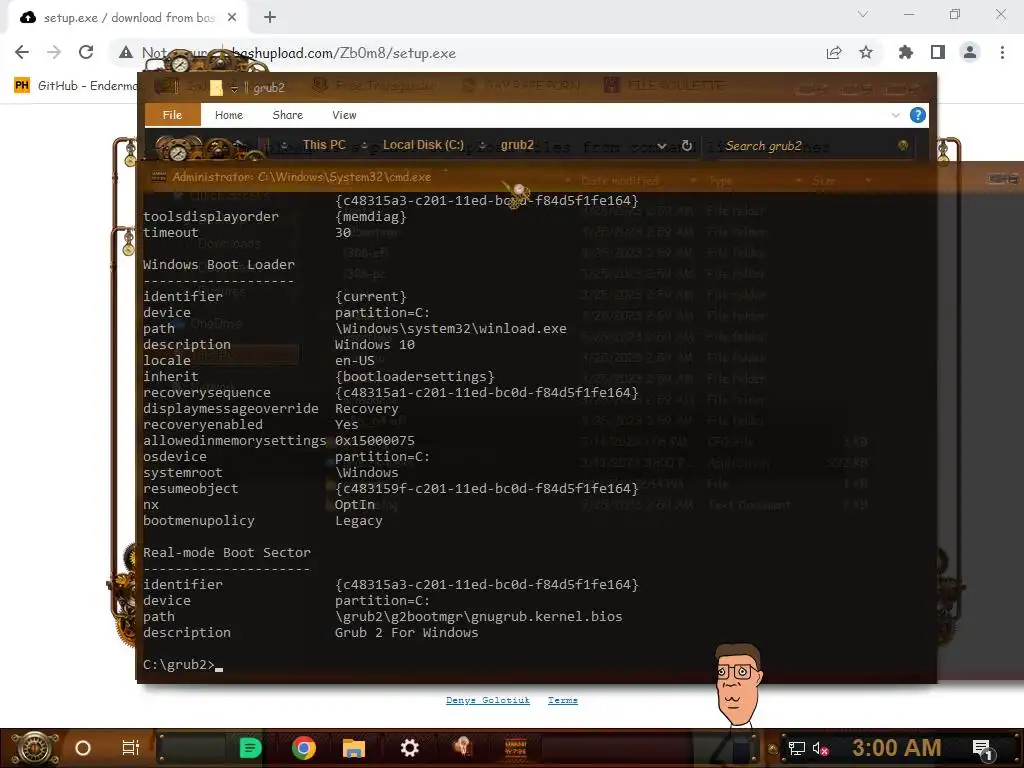Click the folder icon in Explorer title bar
This screenshot has width=1024, height=768.
pyautogui.click(x=216, y=88)
